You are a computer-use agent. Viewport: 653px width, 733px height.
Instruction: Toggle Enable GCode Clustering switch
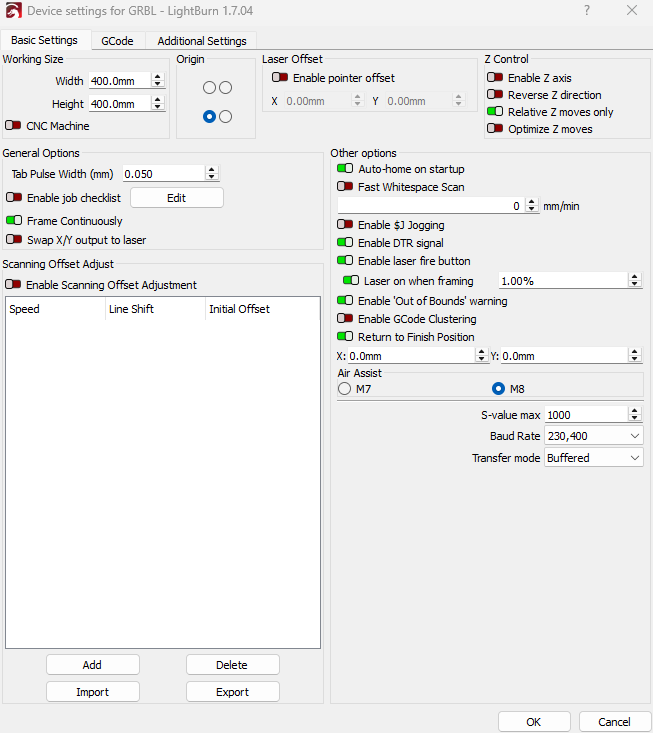[345, 318]
